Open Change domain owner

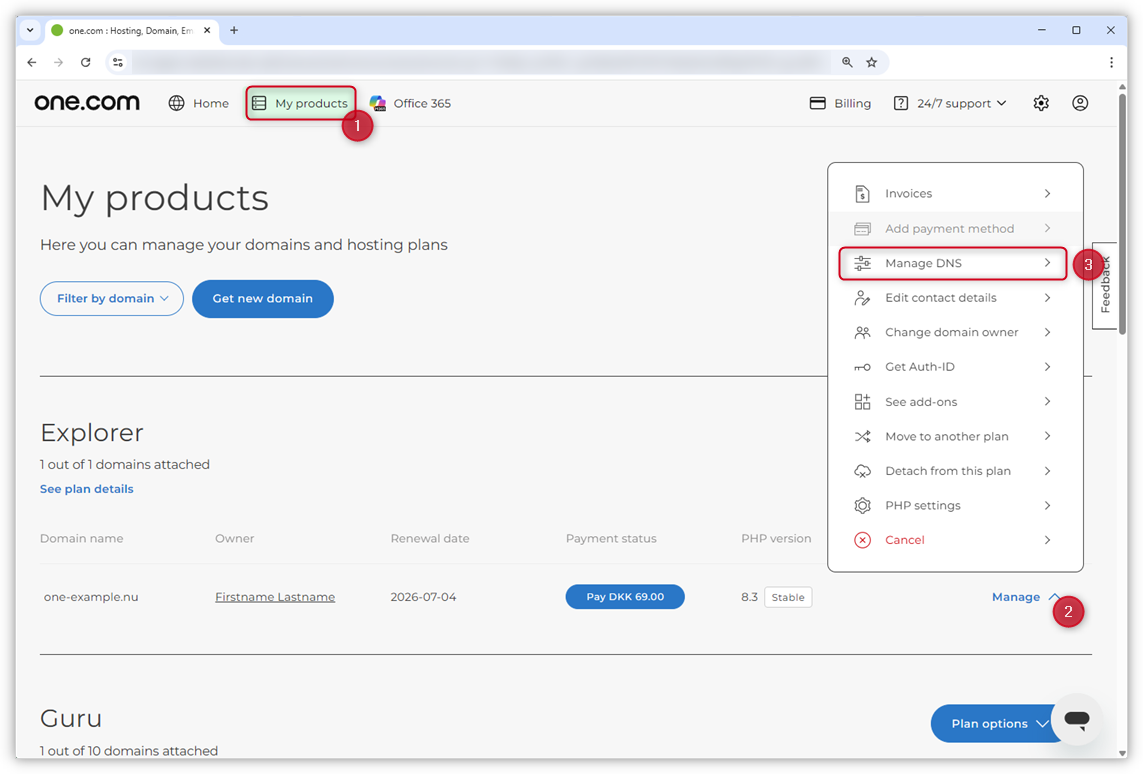950,332
